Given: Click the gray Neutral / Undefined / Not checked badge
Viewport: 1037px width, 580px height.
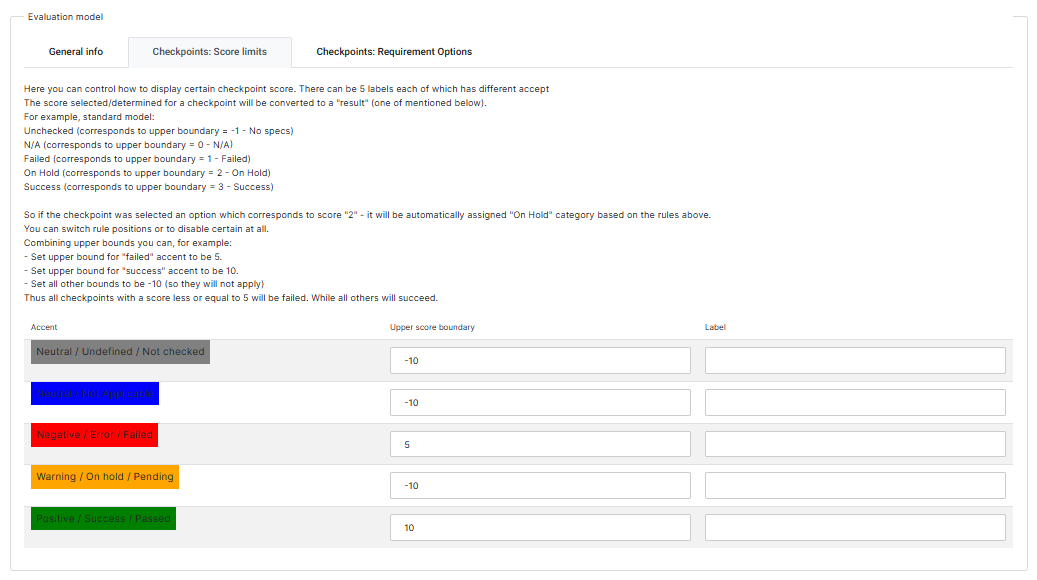Looking at the screenshot, I should 120,352.
